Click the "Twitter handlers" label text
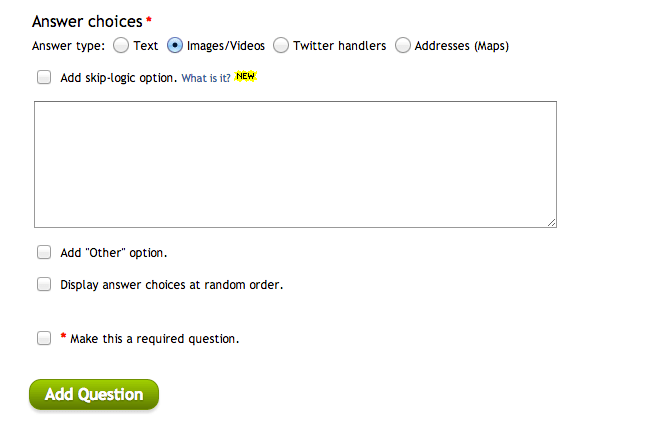The image size is (655, 423). pos(339,45)
